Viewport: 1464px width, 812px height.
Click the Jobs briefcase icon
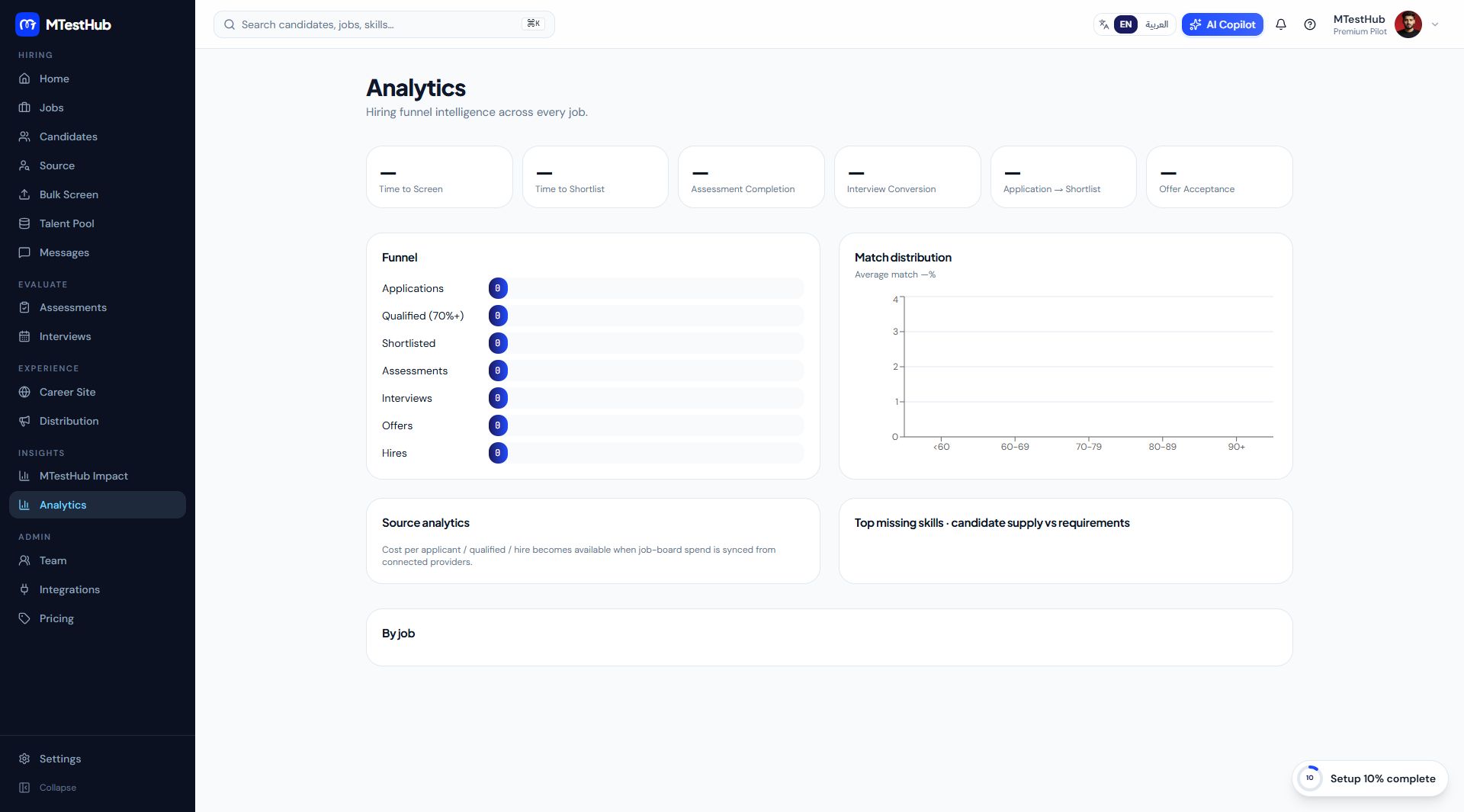tap(24, 108)
